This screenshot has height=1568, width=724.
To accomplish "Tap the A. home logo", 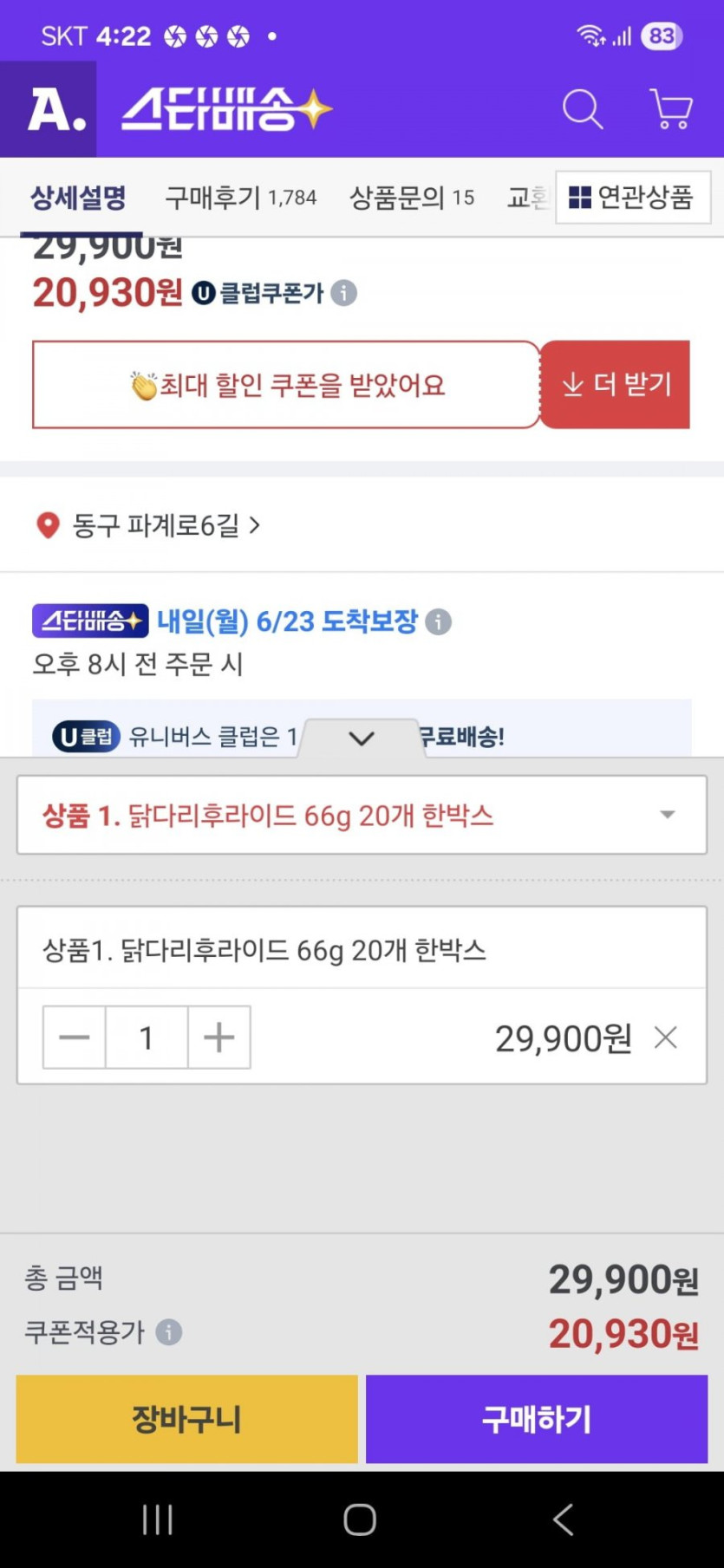I will coord(49,109).
